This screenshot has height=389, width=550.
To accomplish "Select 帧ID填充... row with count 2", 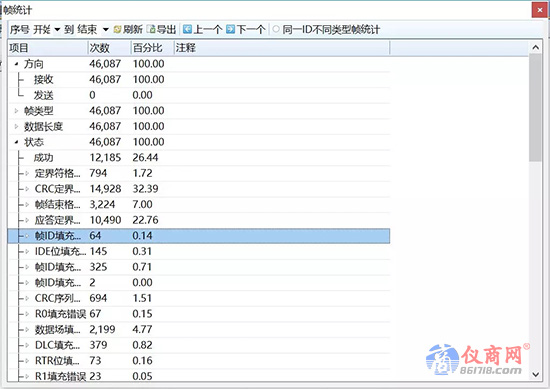I will point(199,283).
